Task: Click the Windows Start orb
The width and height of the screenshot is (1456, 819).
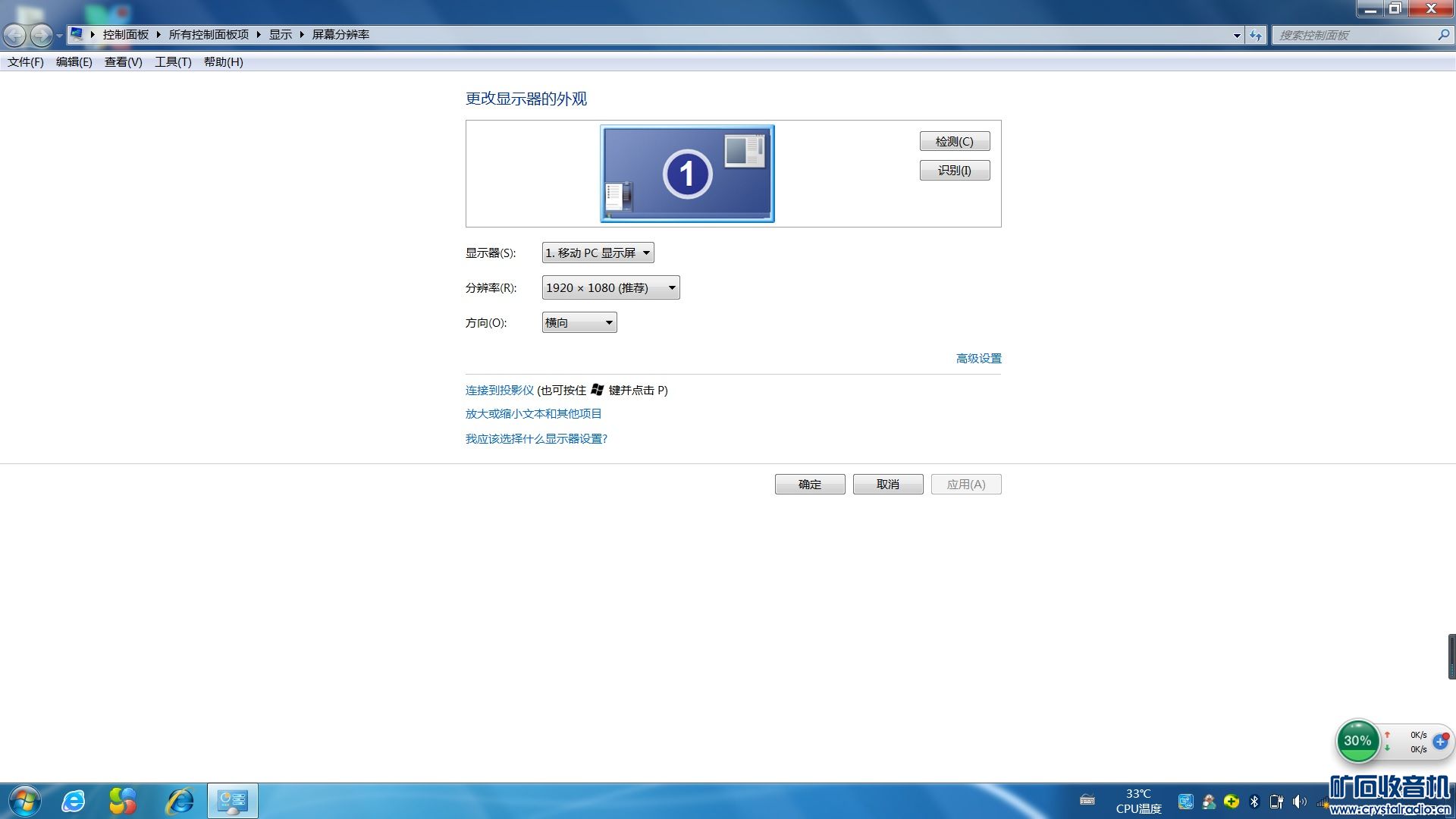Action: click(25, 801)
